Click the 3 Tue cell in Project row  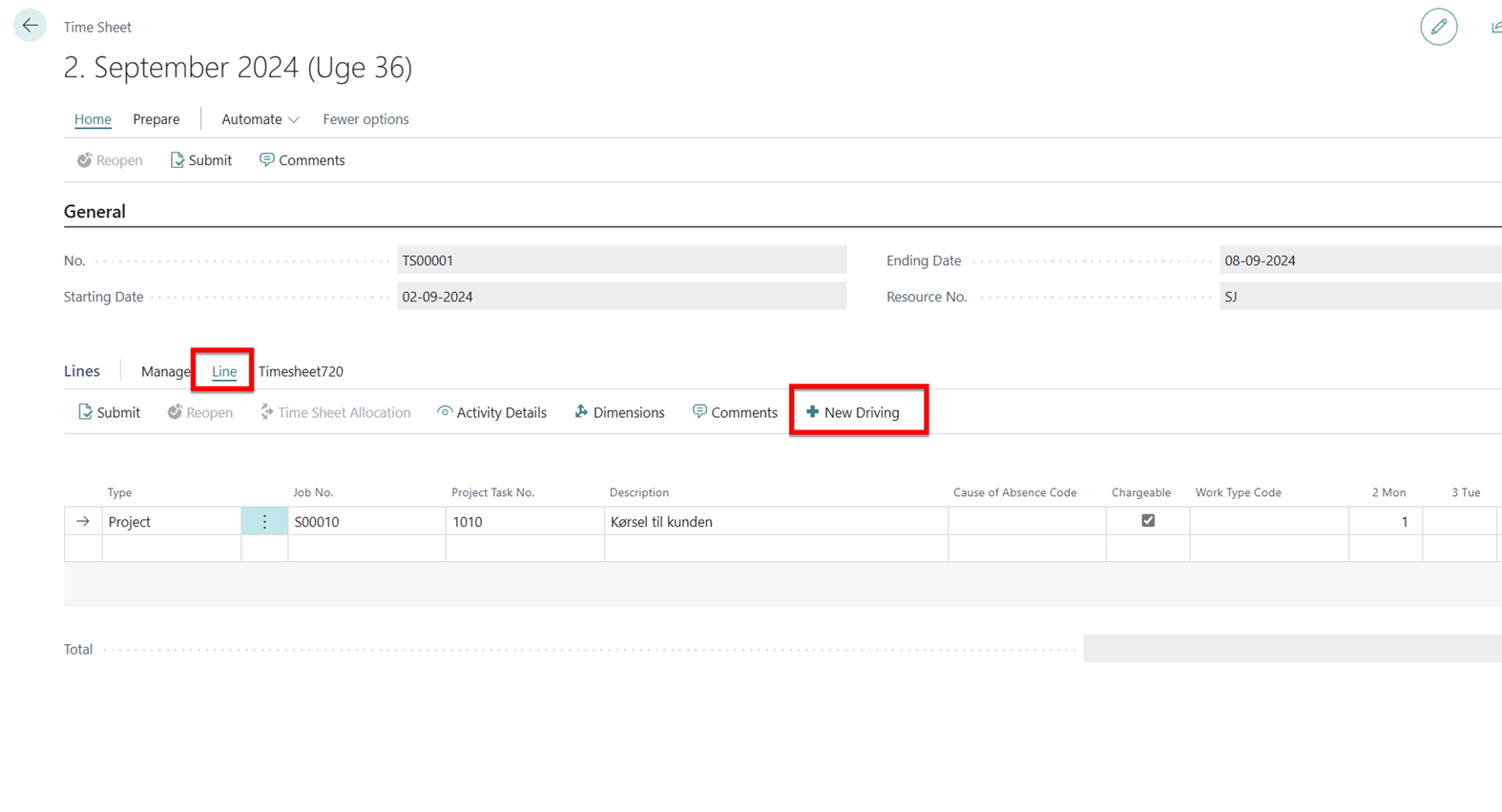(x=1459, y=522)
